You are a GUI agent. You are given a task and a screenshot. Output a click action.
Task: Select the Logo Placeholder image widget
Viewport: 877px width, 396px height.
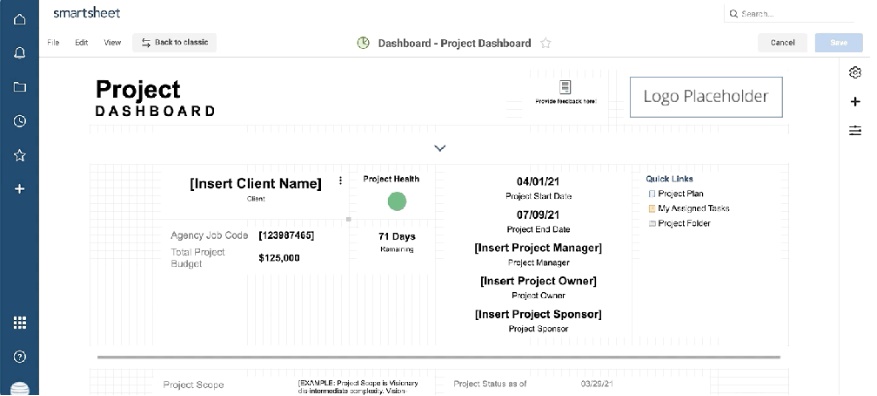point(706,97)
